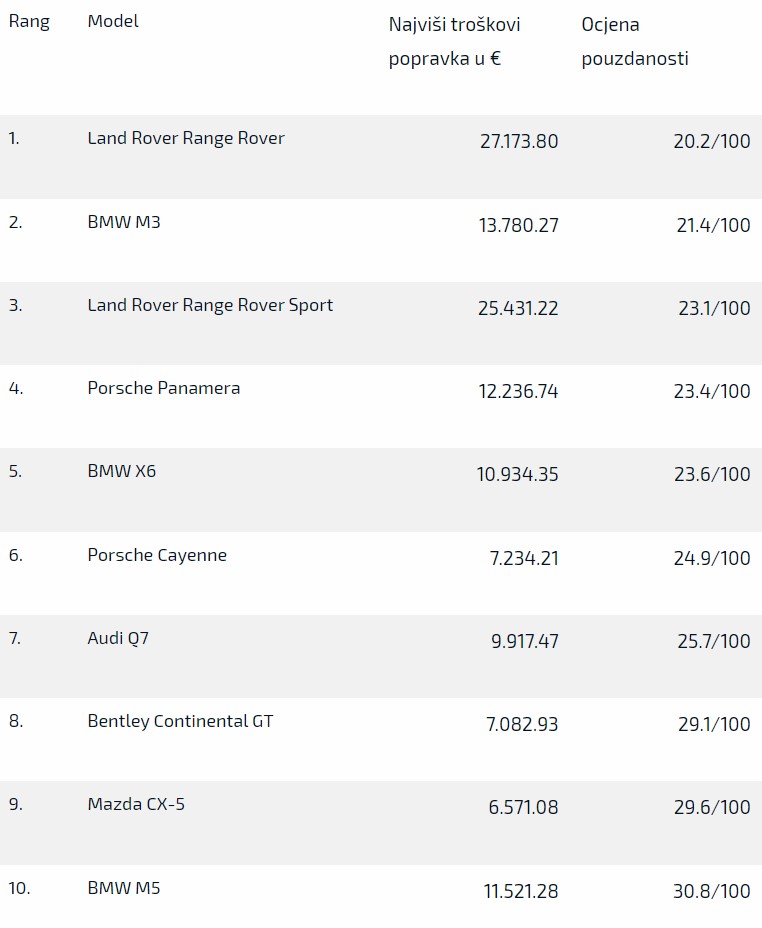Click the repair cost value 27.173.80
Screen dimensions: 762x928
click(x=519, y=141)
